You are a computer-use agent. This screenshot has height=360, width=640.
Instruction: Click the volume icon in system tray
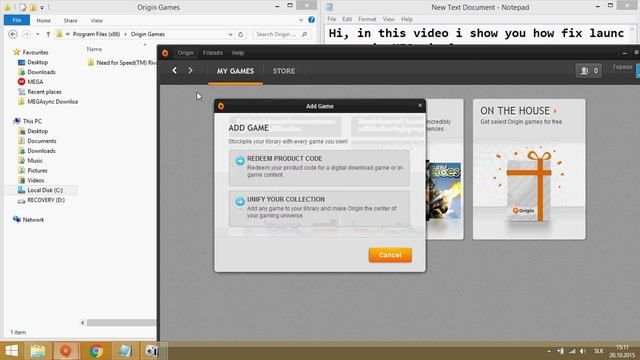click(x=582, y=351)
